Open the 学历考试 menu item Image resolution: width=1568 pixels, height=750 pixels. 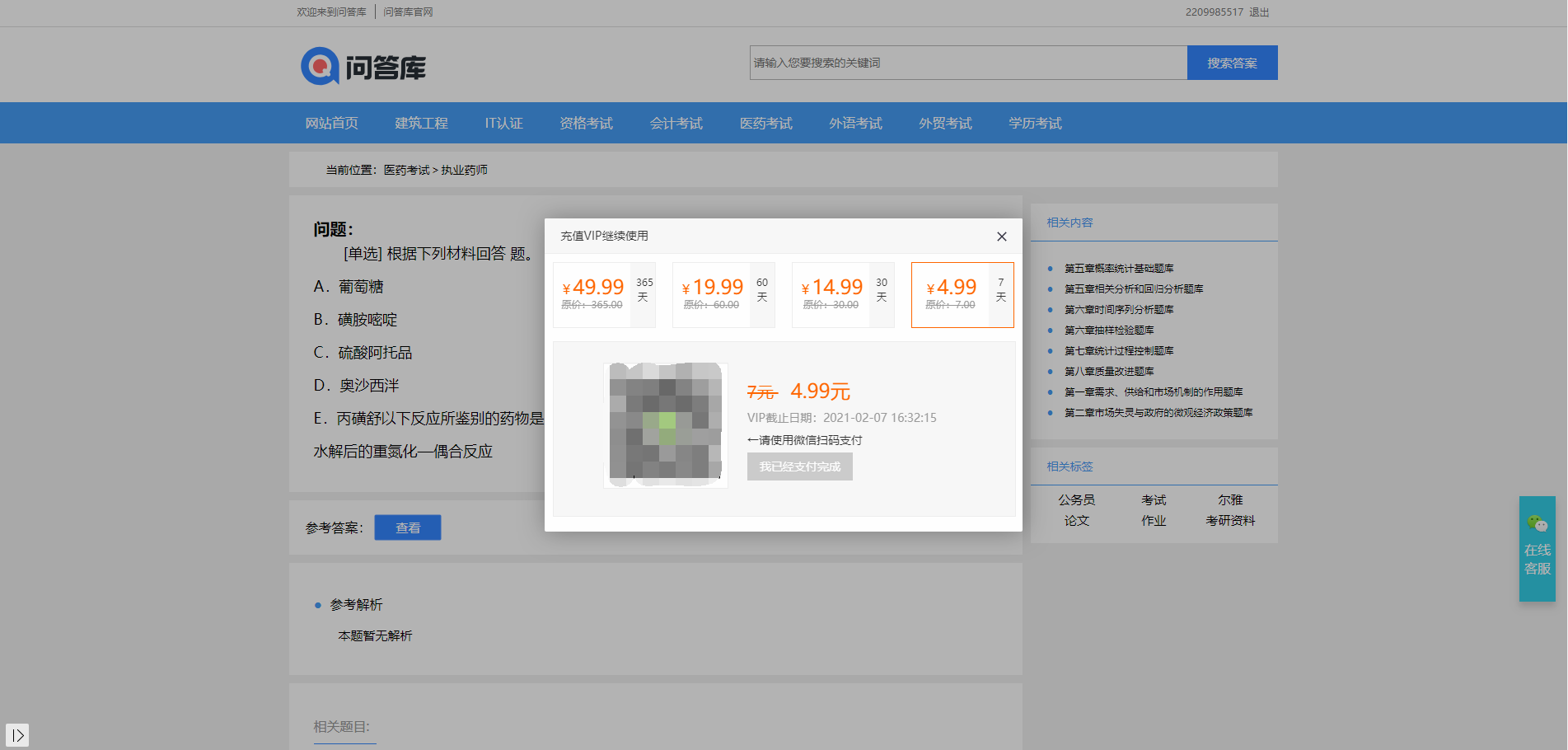[1036, 123]
